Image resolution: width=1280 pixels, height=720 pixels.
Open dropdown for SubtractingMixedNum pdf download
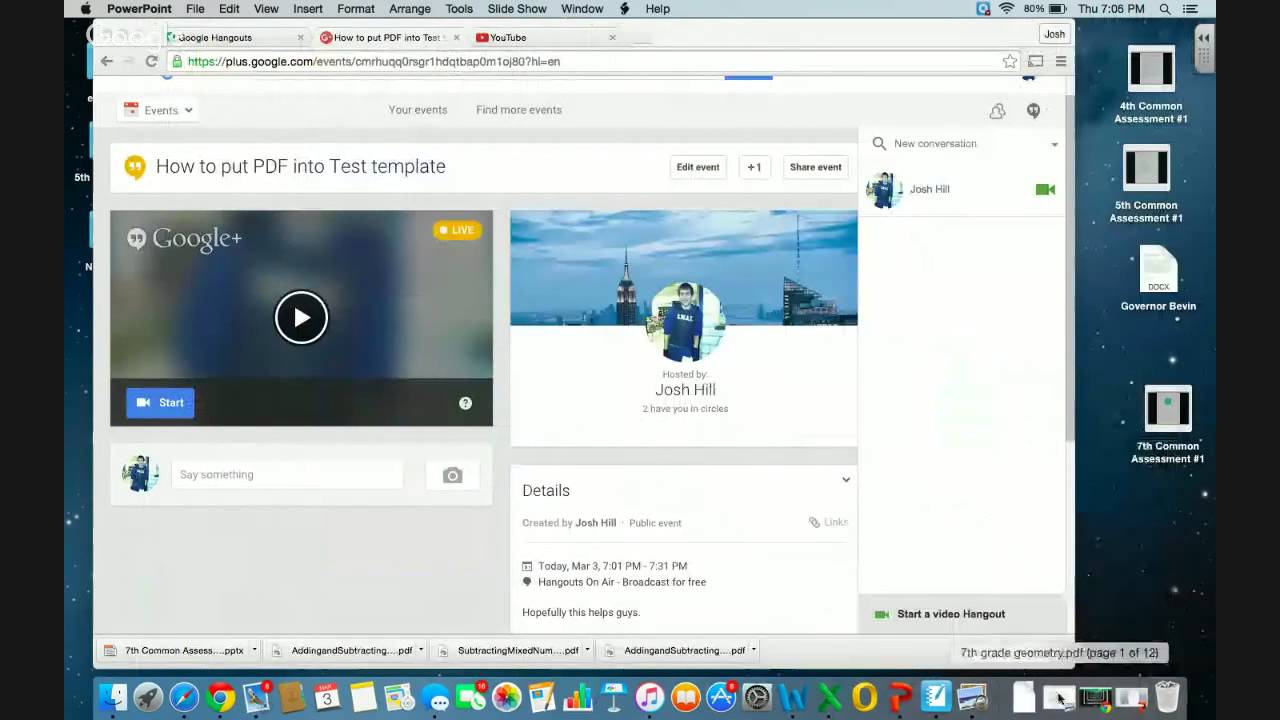click(x=587, y=650)
